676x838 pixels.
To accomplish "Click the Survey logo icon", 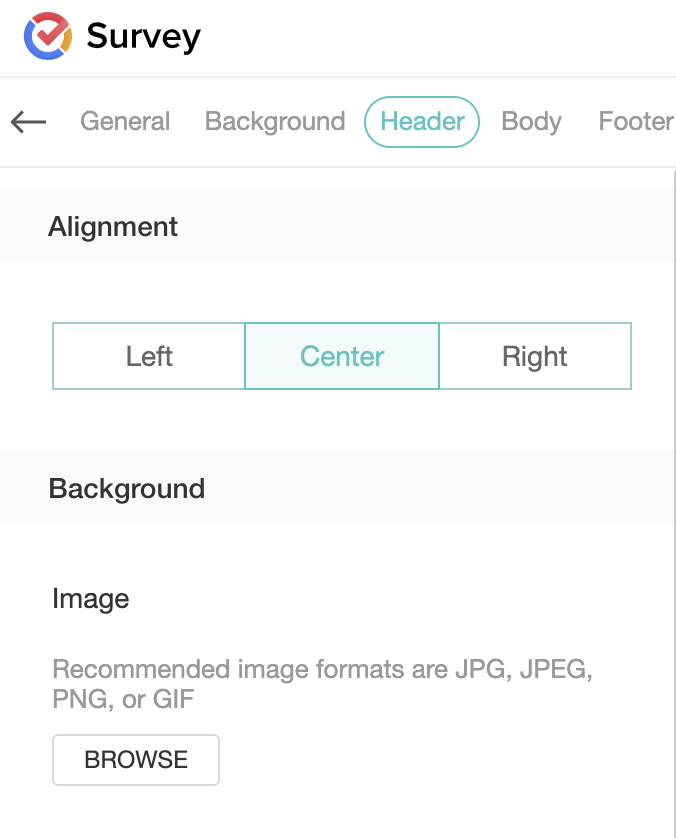I will tap(47, 37).
